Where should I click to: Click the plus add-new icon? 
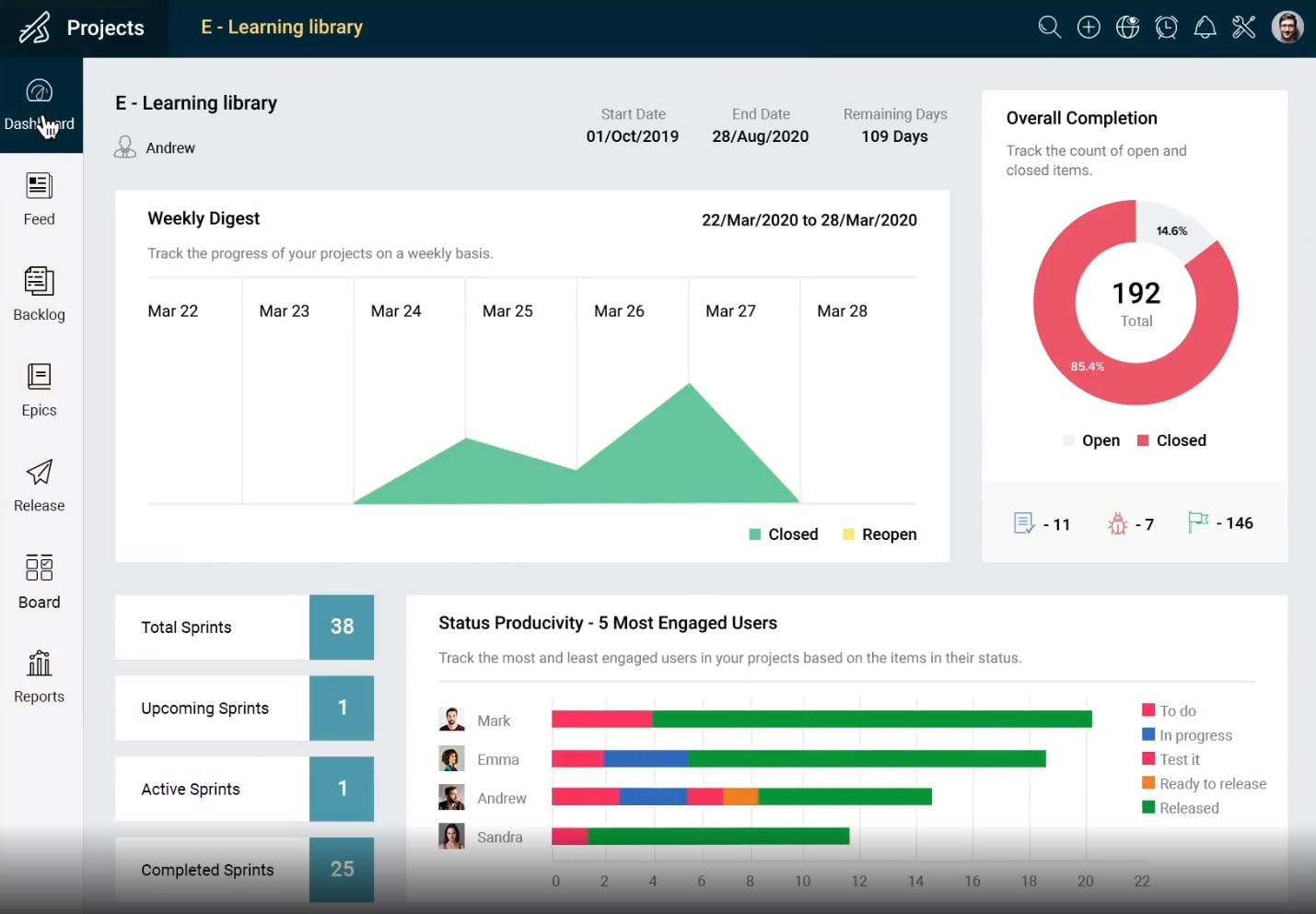point(1089,27)
